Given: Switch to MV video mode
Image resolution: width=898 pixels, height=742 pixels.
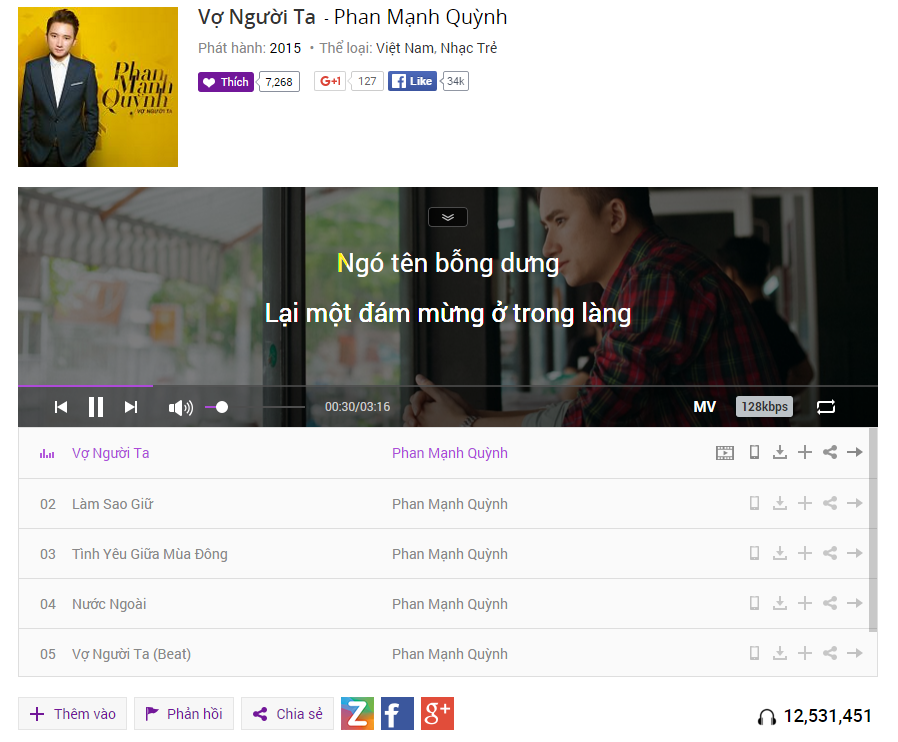Looking at the screenshot, I should point(704,406).
